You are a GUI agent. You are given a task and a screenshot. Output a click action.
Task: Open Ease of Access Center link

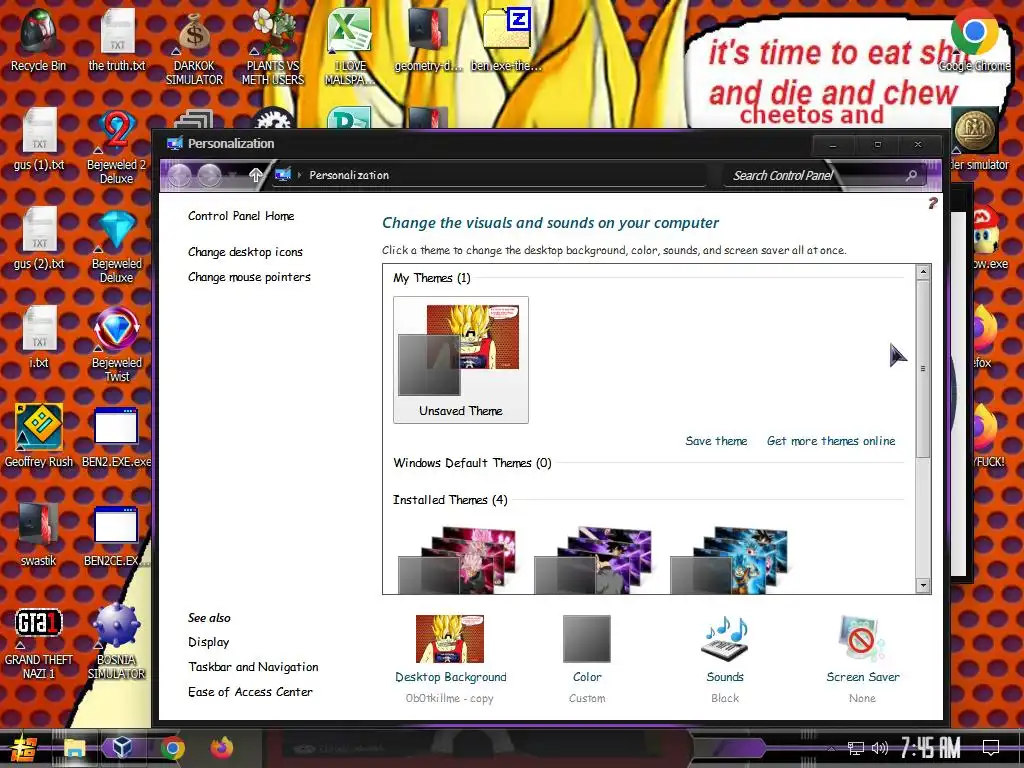(250, 692)
